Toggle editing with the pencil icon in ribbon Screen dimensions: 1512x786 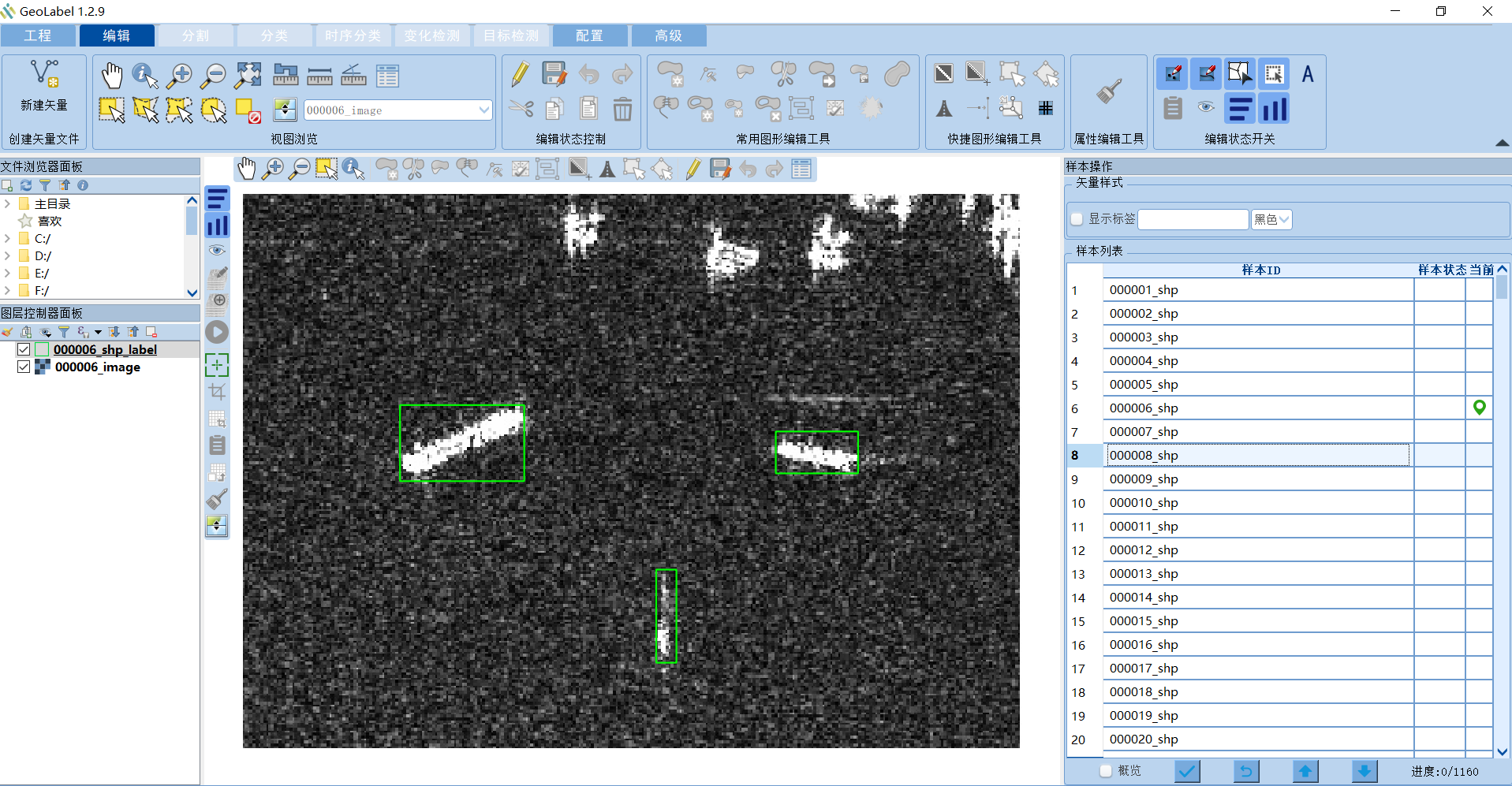coord(520,75)
